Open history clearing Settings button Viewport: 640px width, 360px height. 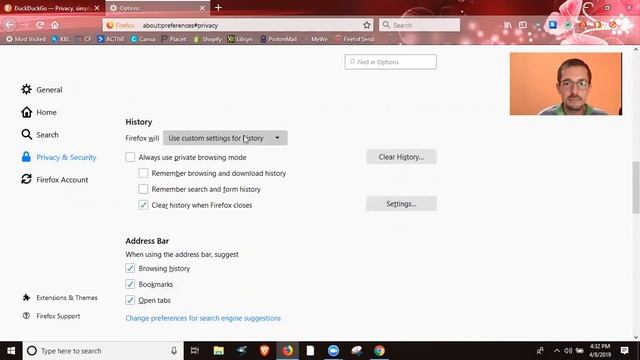tap(402, 204)
